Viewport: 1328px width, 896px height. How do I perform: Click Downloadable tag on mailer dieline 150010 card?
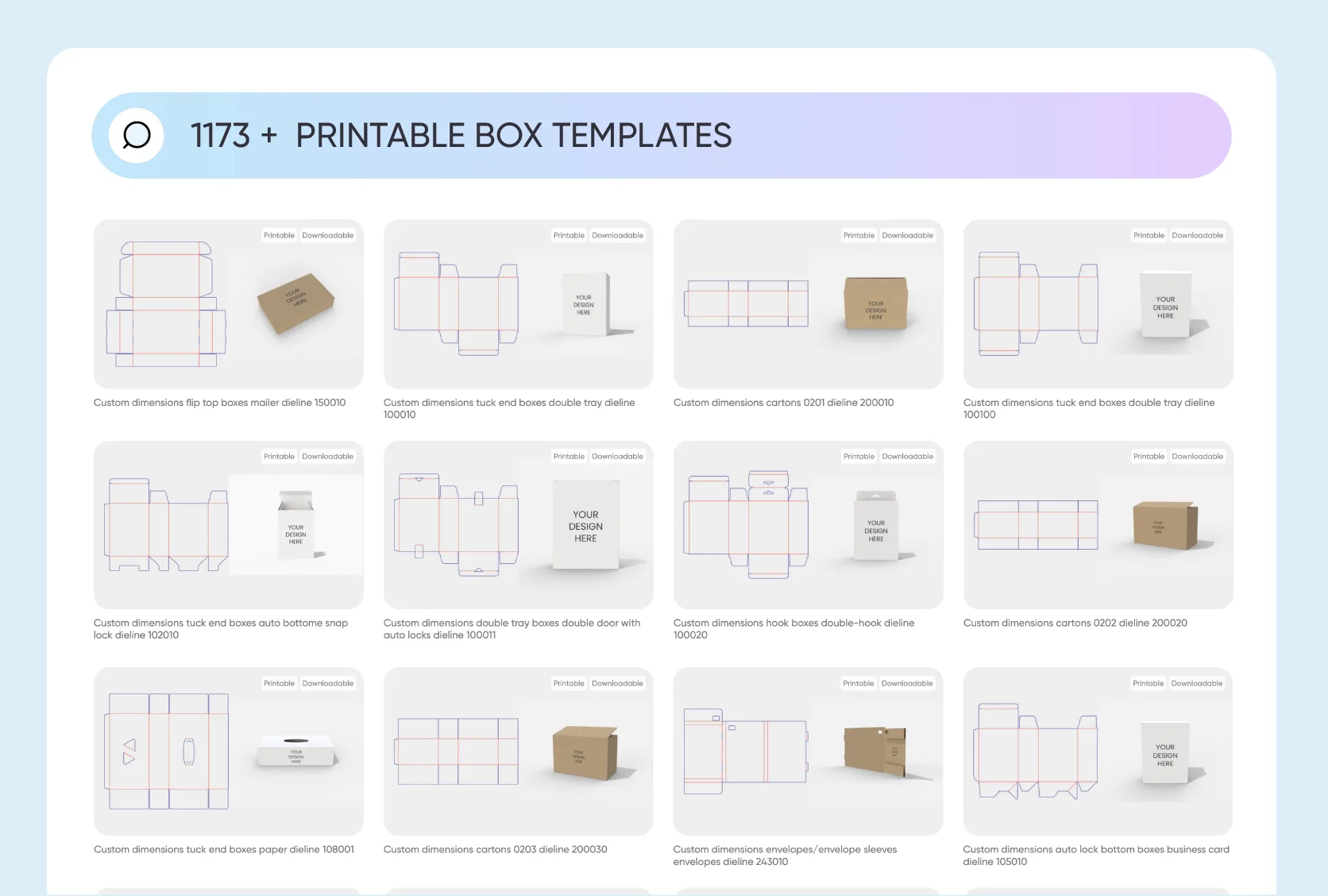328,235
